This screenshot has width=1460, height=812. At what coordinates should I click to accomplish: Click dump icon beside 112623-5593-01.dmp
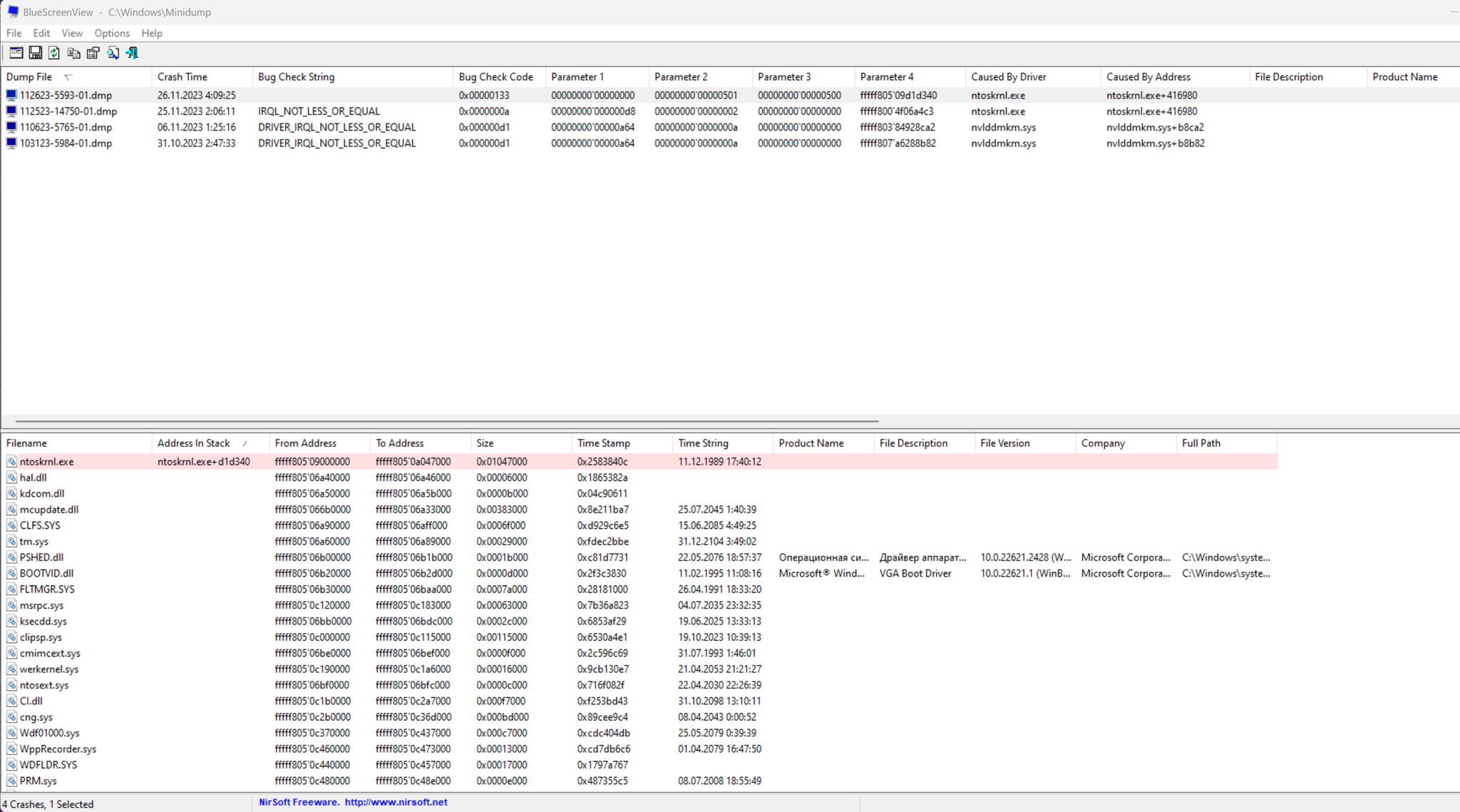click(11, 95)
